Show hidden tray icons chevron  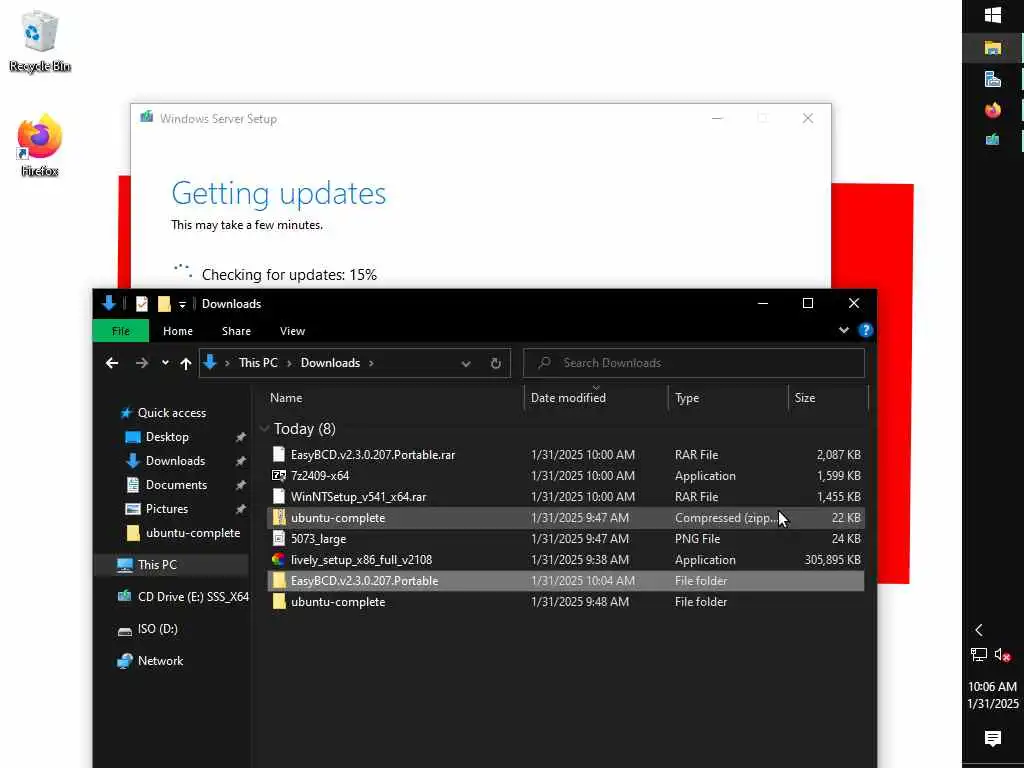click(978, 630)
